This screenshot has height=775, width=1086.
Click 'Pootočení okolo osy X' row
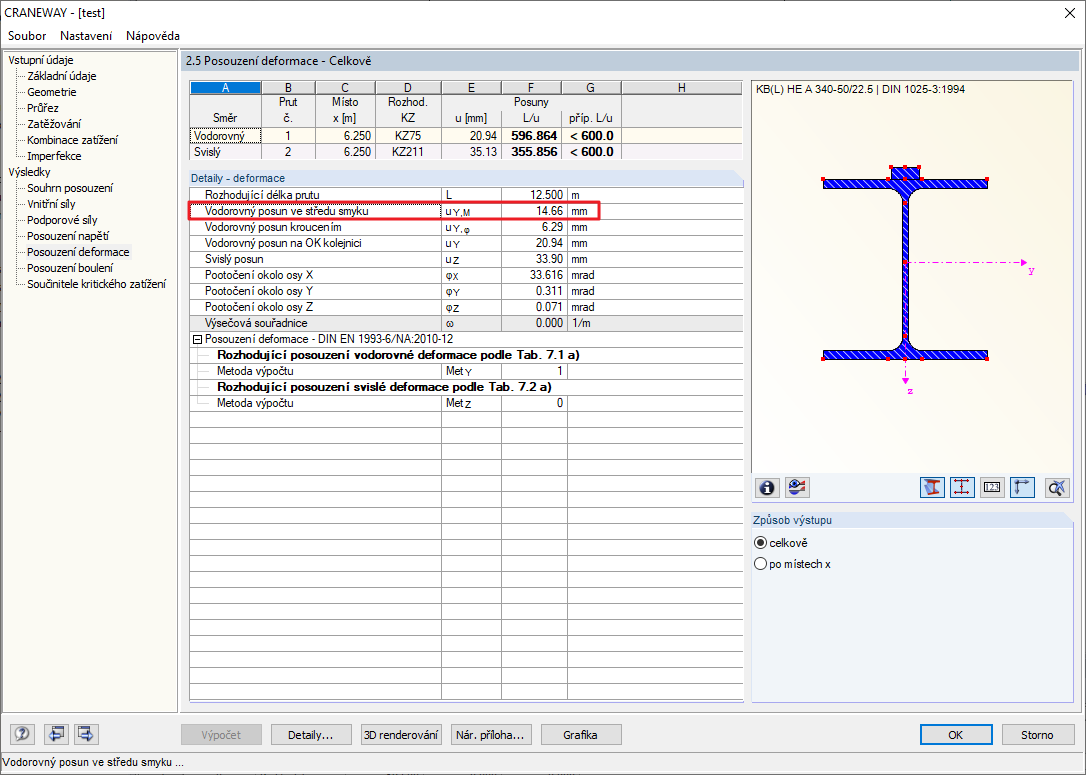tap(466, 275)
